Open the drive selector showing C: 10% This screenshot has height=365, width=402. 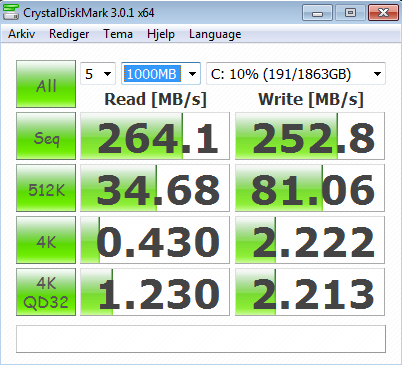296,73
